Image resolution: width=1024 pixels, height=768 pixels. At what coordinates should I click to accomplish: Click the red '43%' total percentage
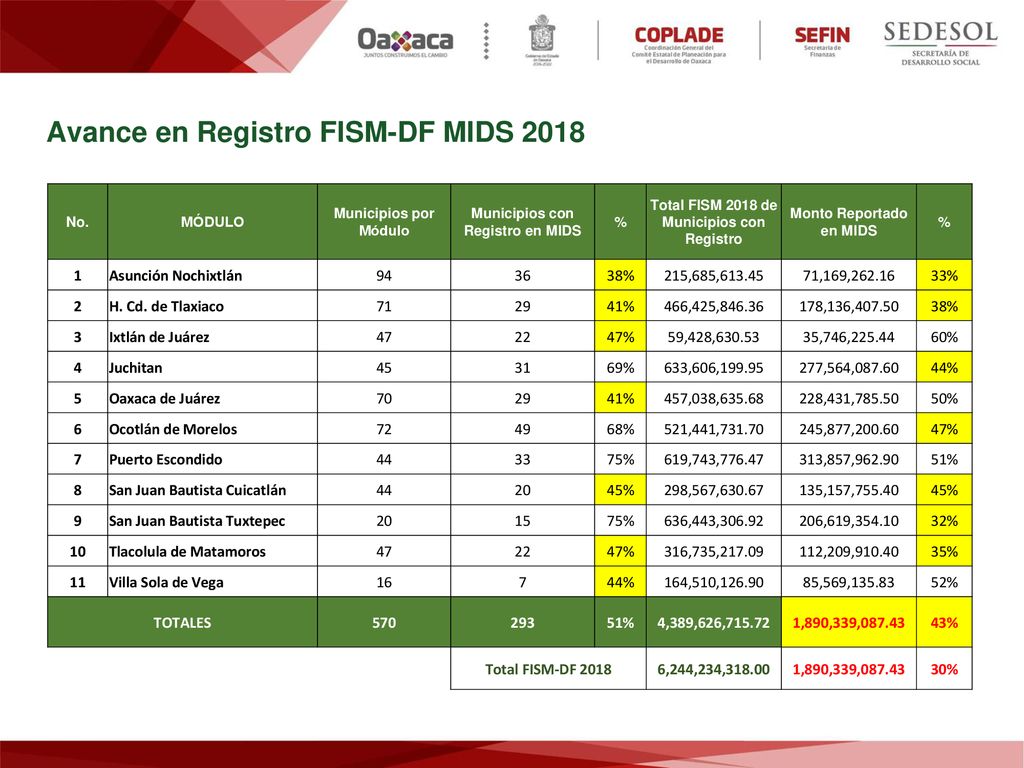(x=944, y=623)
